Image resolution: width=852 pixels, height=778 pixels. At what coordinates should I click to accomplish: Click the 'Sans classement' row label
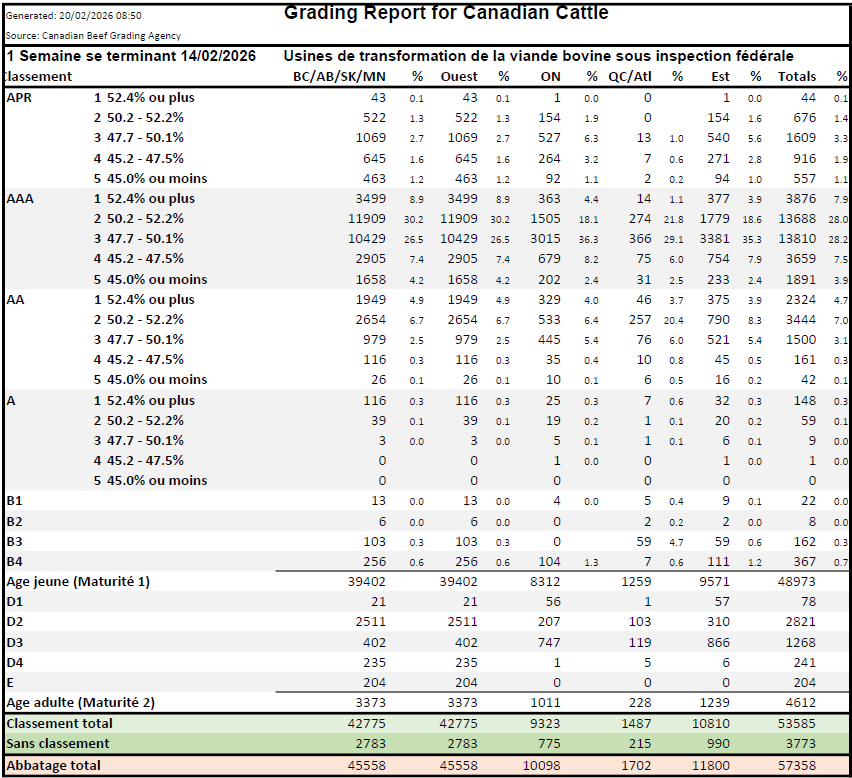point(58,743)
